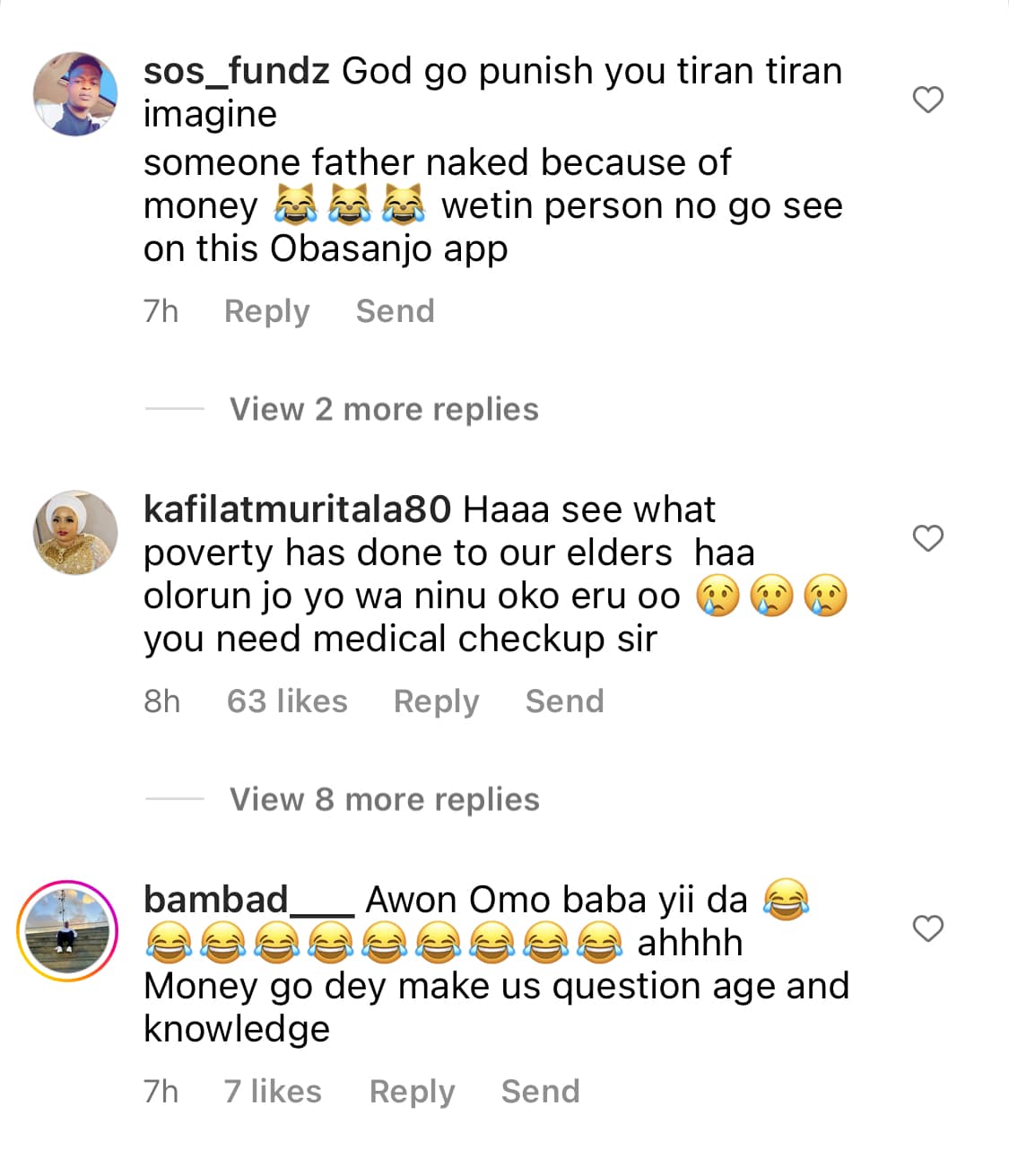Send the bambad___ comment
Screen dimensions: 1009x1176
click(540, 1092)
